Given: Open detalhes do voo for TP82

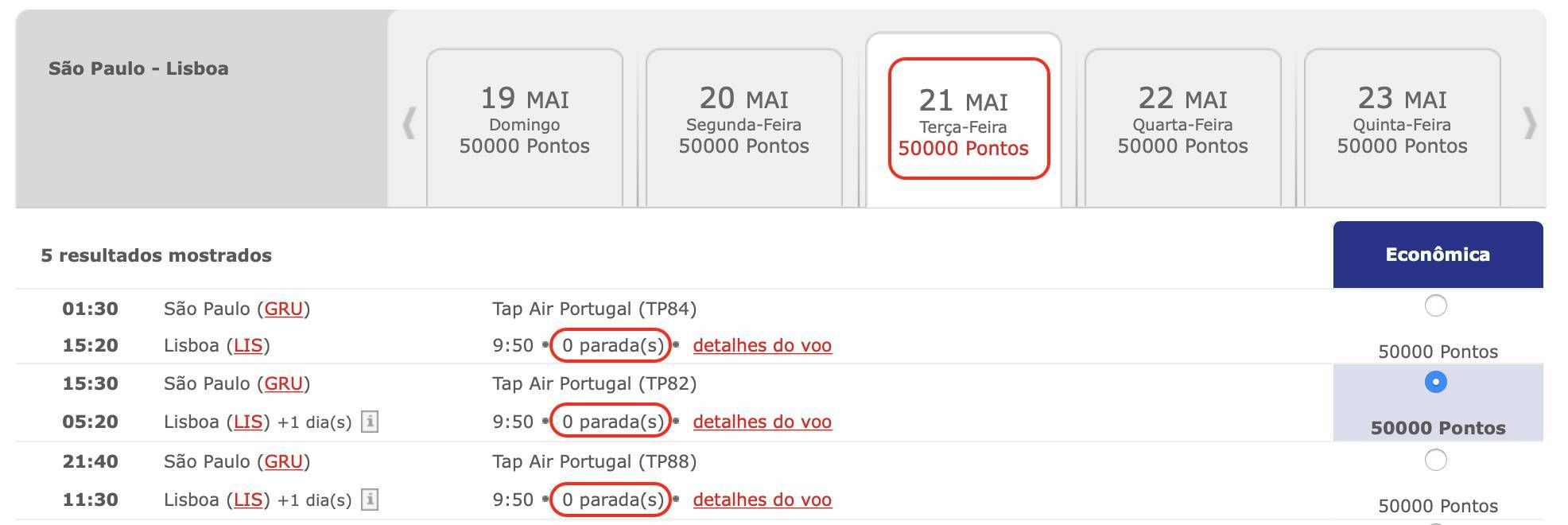Looking at the screenshot, I should point(763,422).
